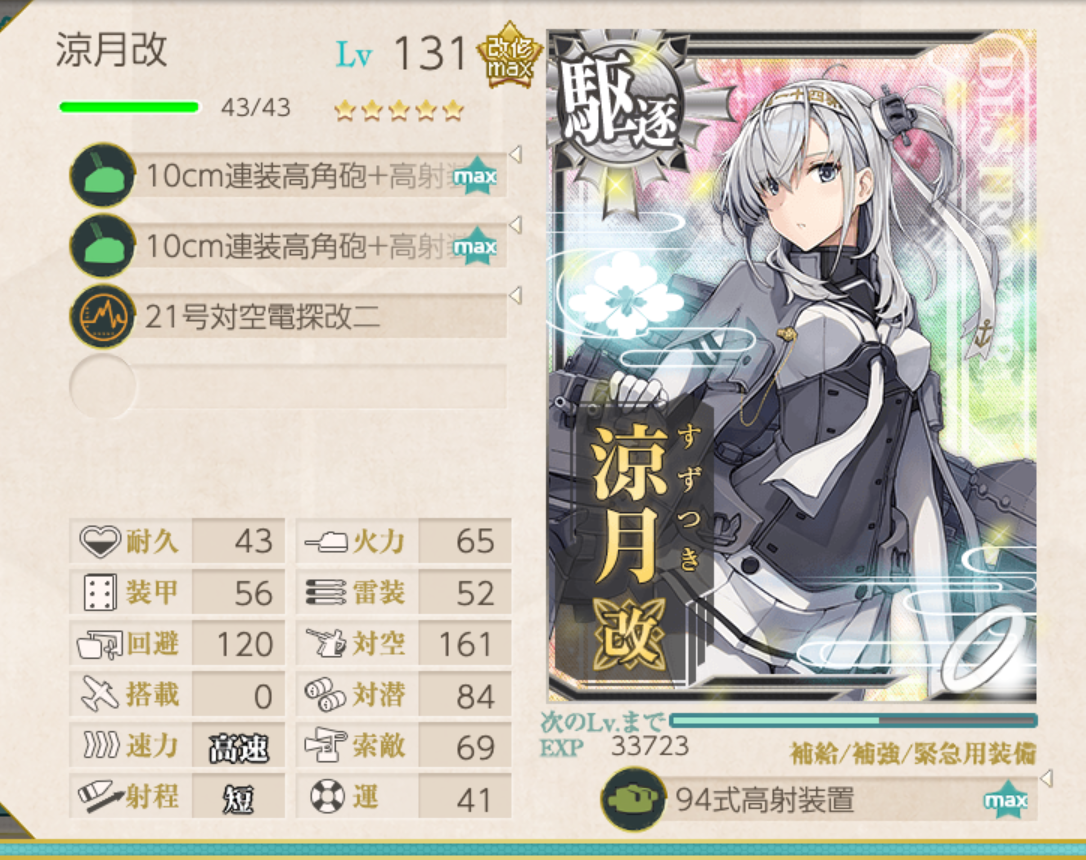Viewport: 1086px width, 860px height.
Task: Click the 94式高射装置 equipment icon
Action: click(x=633, y=799)
